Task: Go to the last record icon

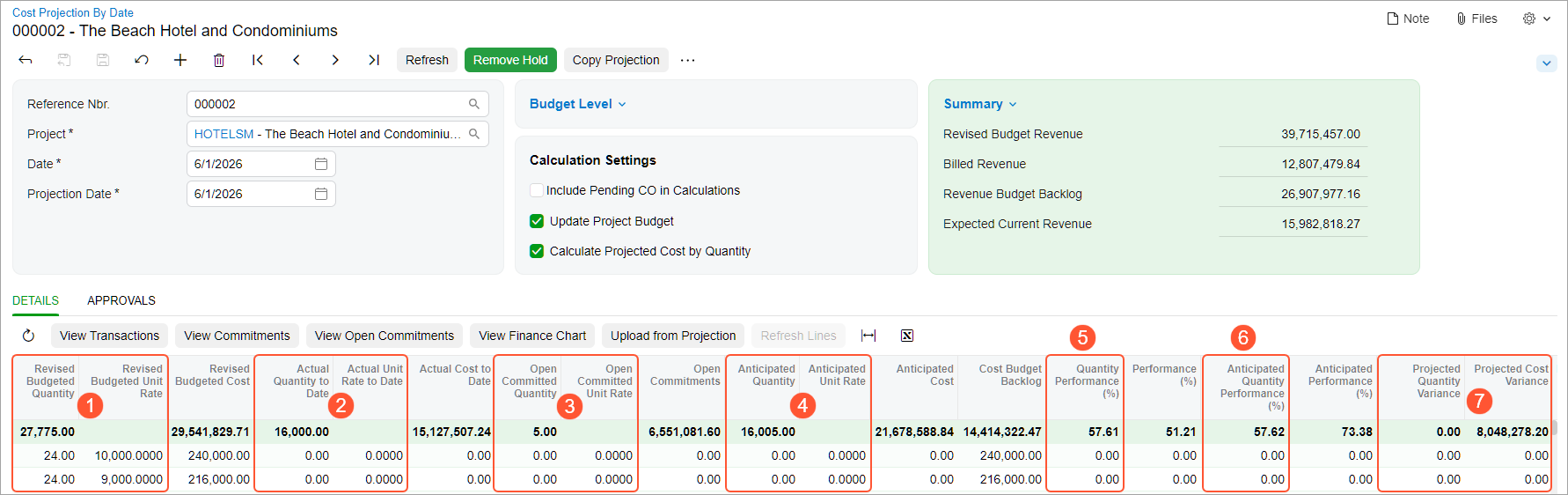Action: coord(374,60)
